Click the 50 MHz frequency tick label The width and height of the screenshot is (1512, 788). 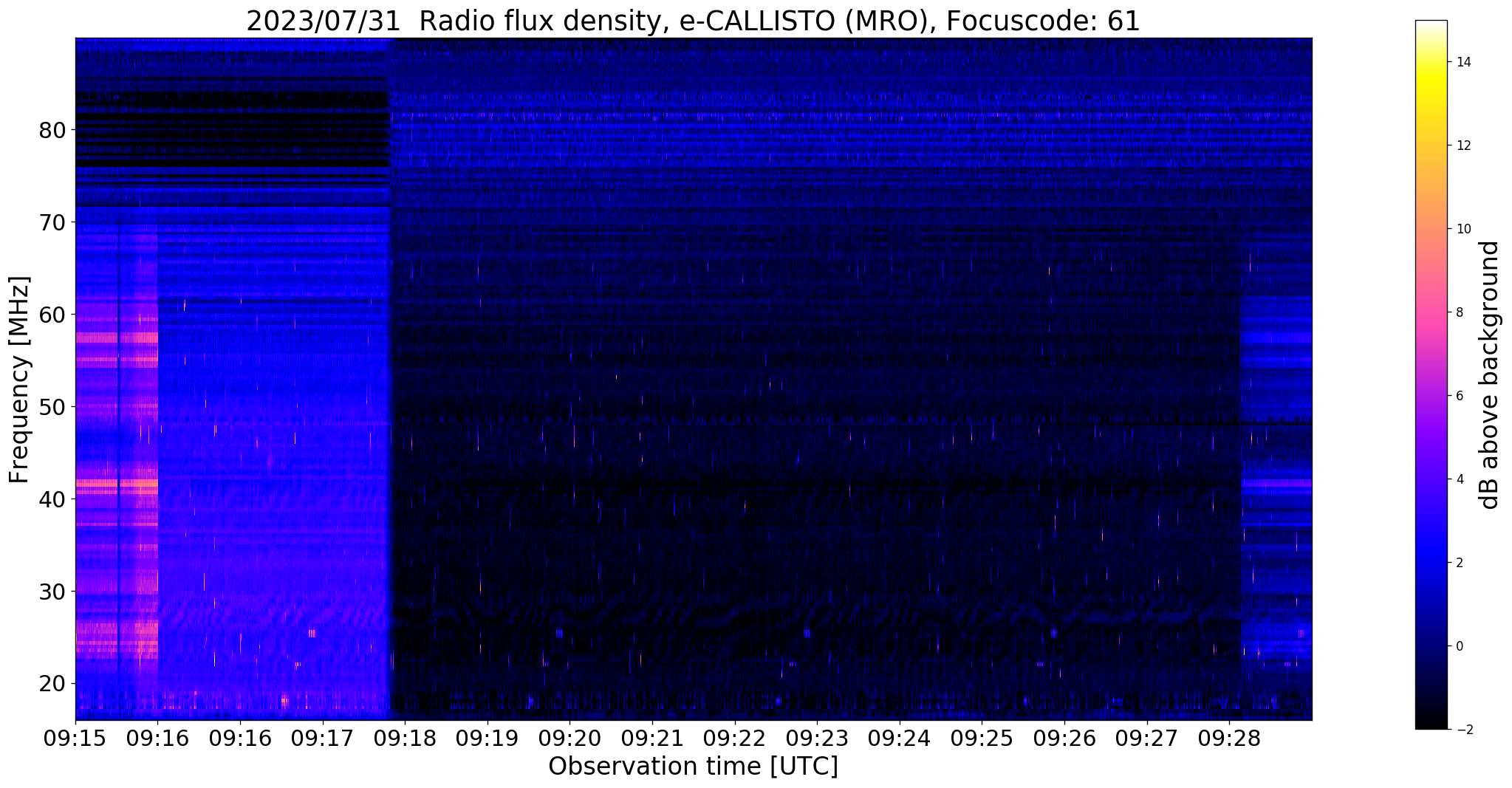(52, 408)
